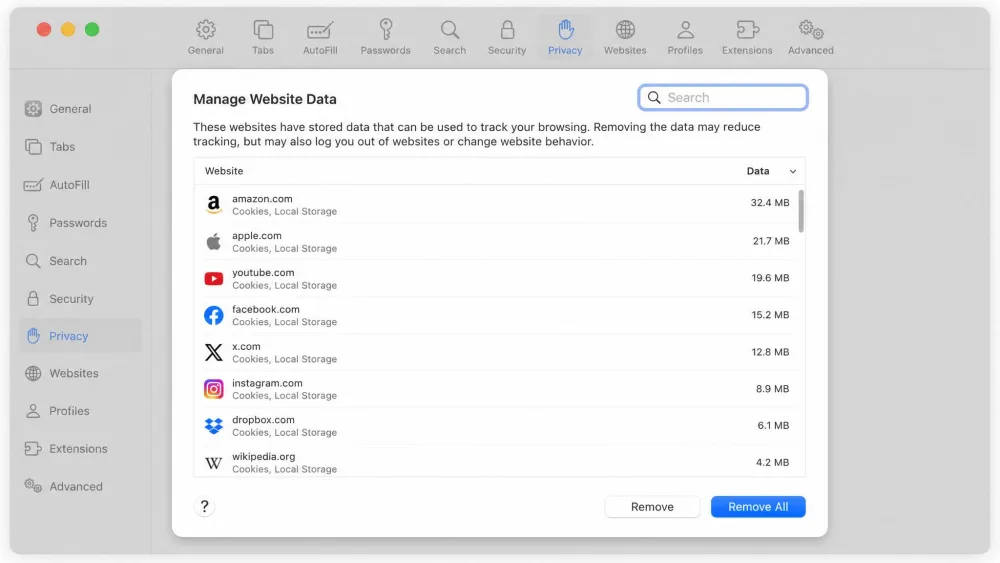Screen dimensions: 1000x563
Task: Select Tabs in the left sidebar
Action: pyautogui.click(x=80, y=147)
